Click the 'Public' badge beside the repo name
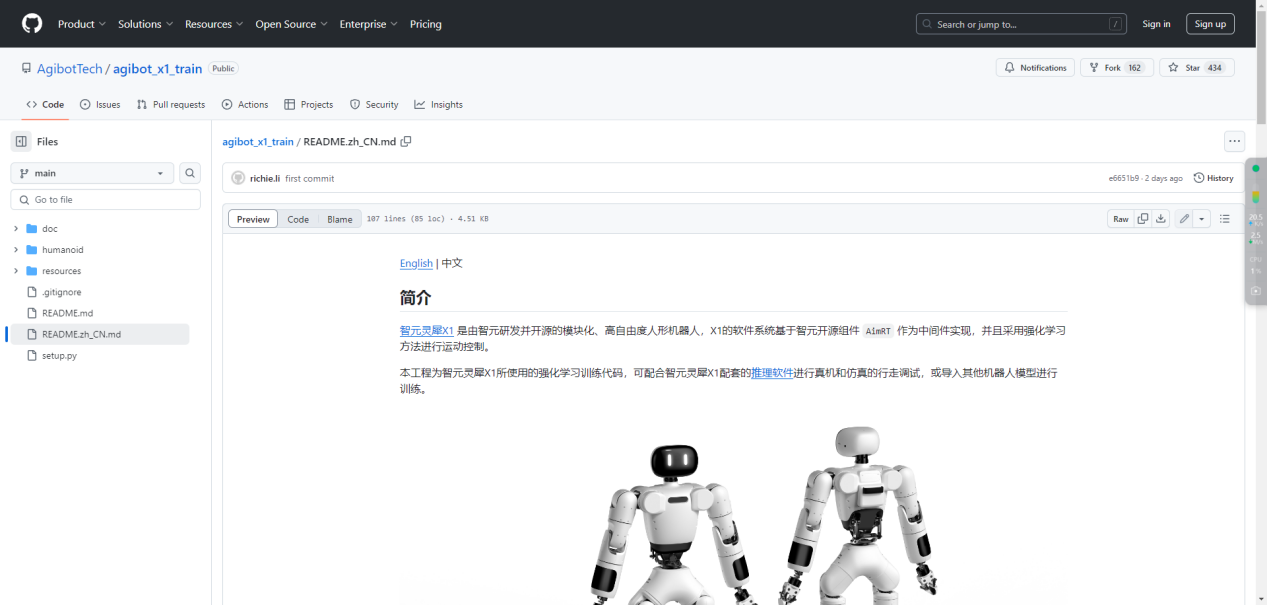Image resolution: width=1267 pixels, height=605 pixels. [x=223, y=69]
